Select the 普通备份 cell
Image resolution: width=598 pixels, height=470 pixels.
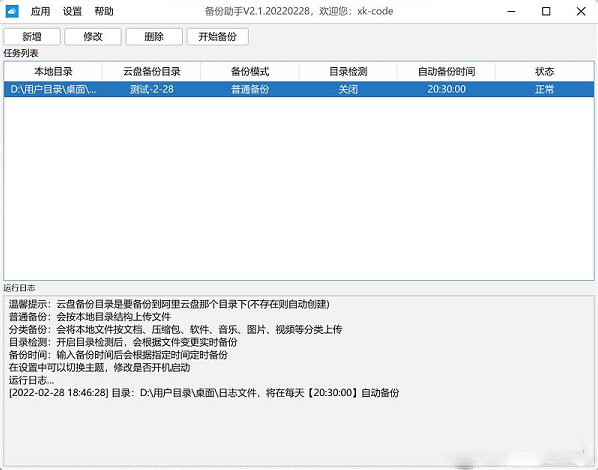(250, 89)
